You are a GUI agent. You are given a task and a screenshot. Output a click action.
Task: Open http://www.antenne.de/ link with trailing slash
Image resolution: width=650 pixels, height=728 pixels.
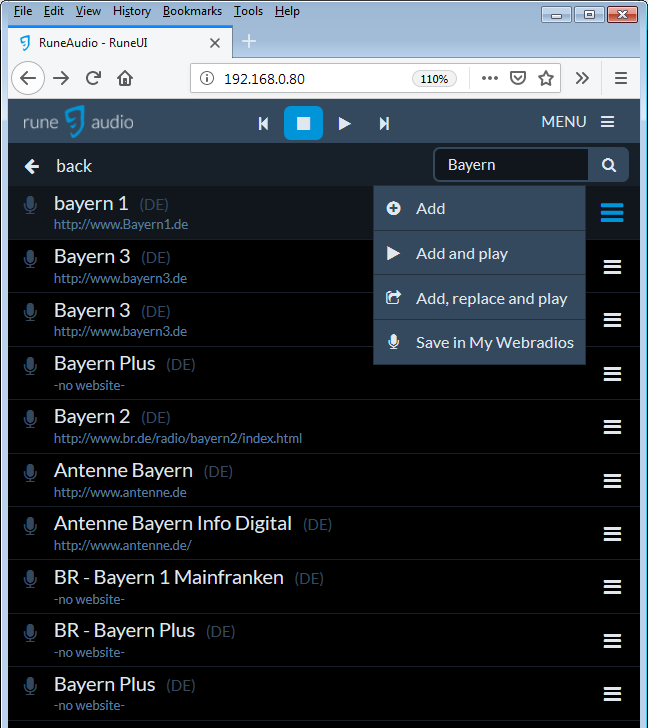123,546
